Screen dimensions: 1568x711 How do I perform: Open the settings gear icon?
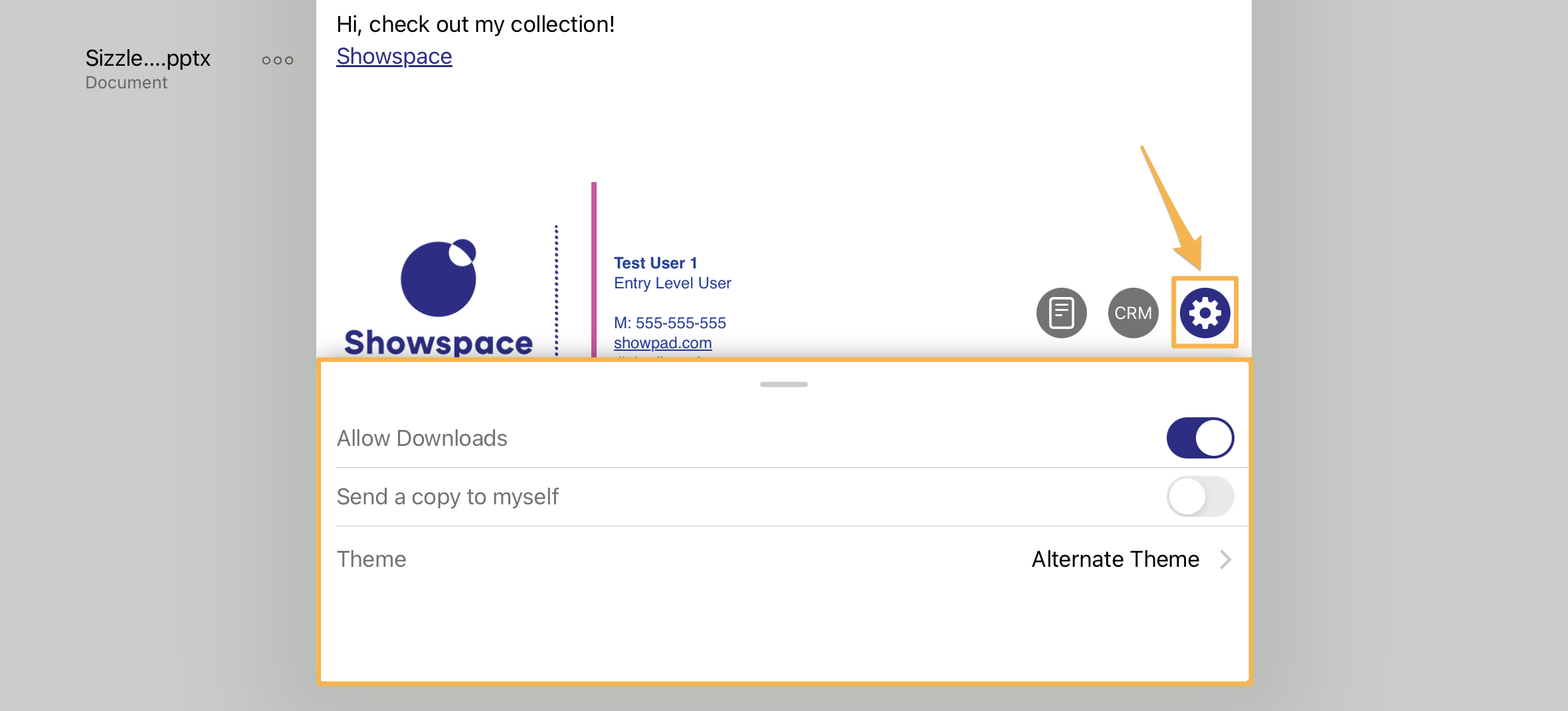click(x=1205, y=313)
